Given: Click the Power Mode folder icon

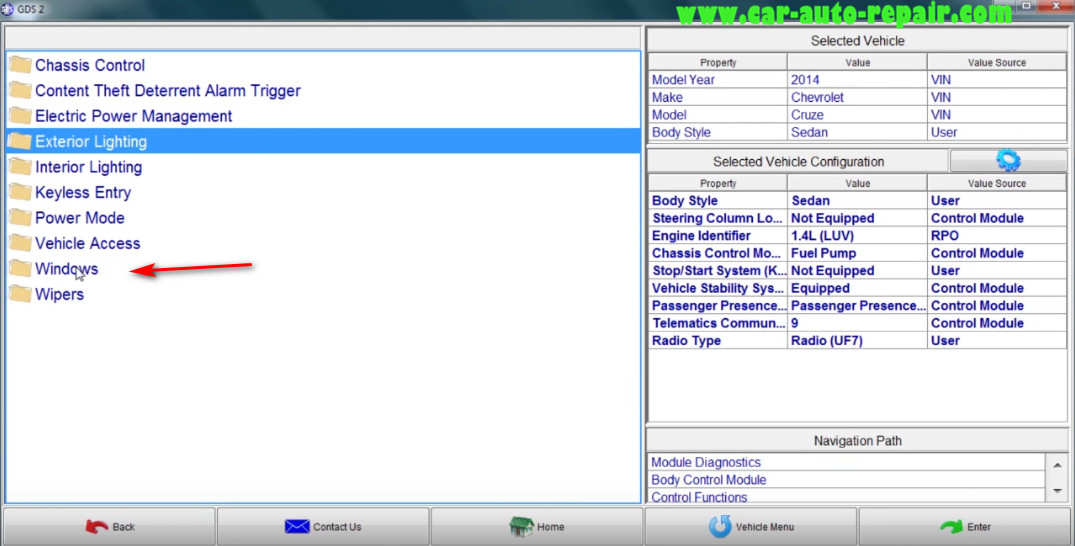Looking at the screenshot, I should click(21, 217).
